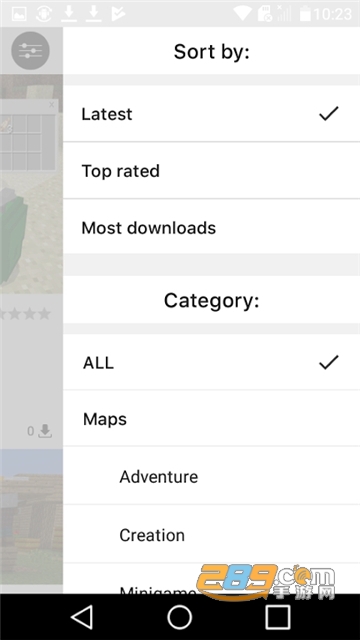Tap the download icon next to 0

coord(45,431)
